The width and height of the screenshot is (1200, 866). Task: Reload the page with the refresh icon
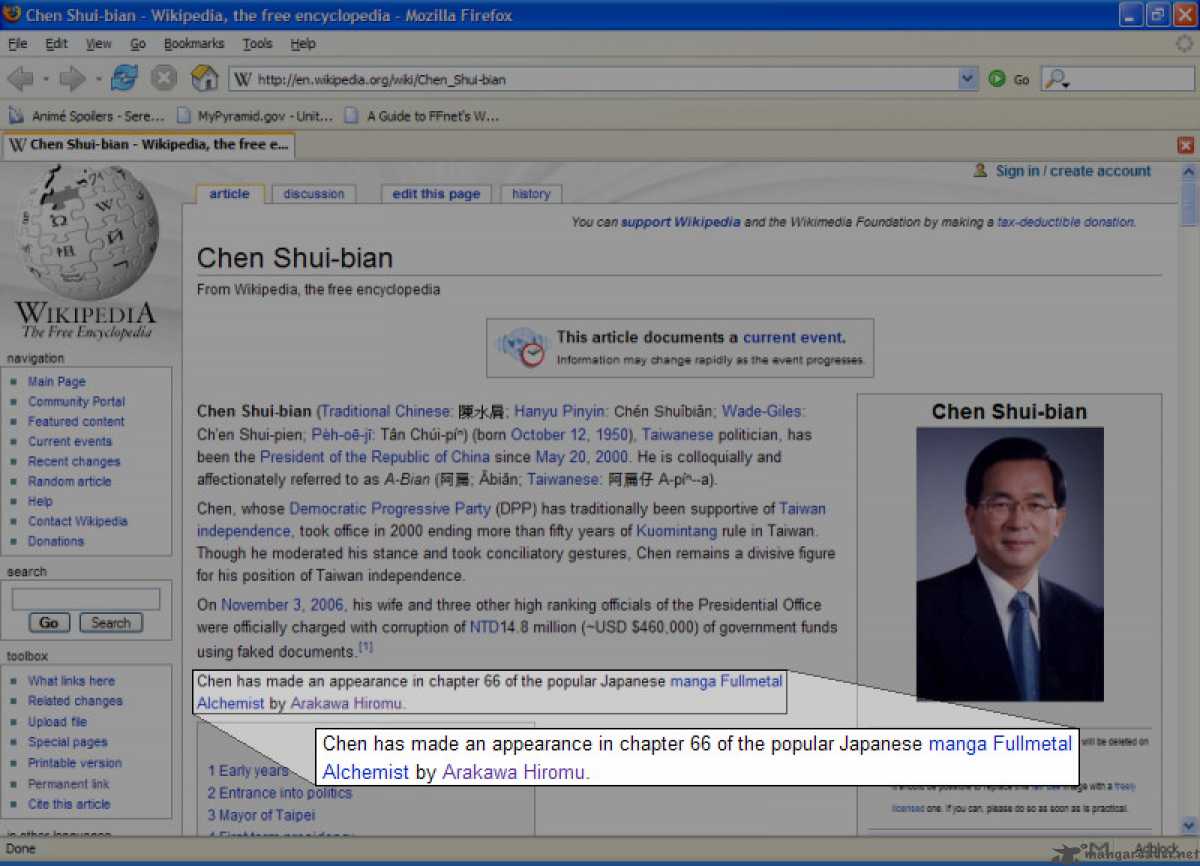pos(125,79)
